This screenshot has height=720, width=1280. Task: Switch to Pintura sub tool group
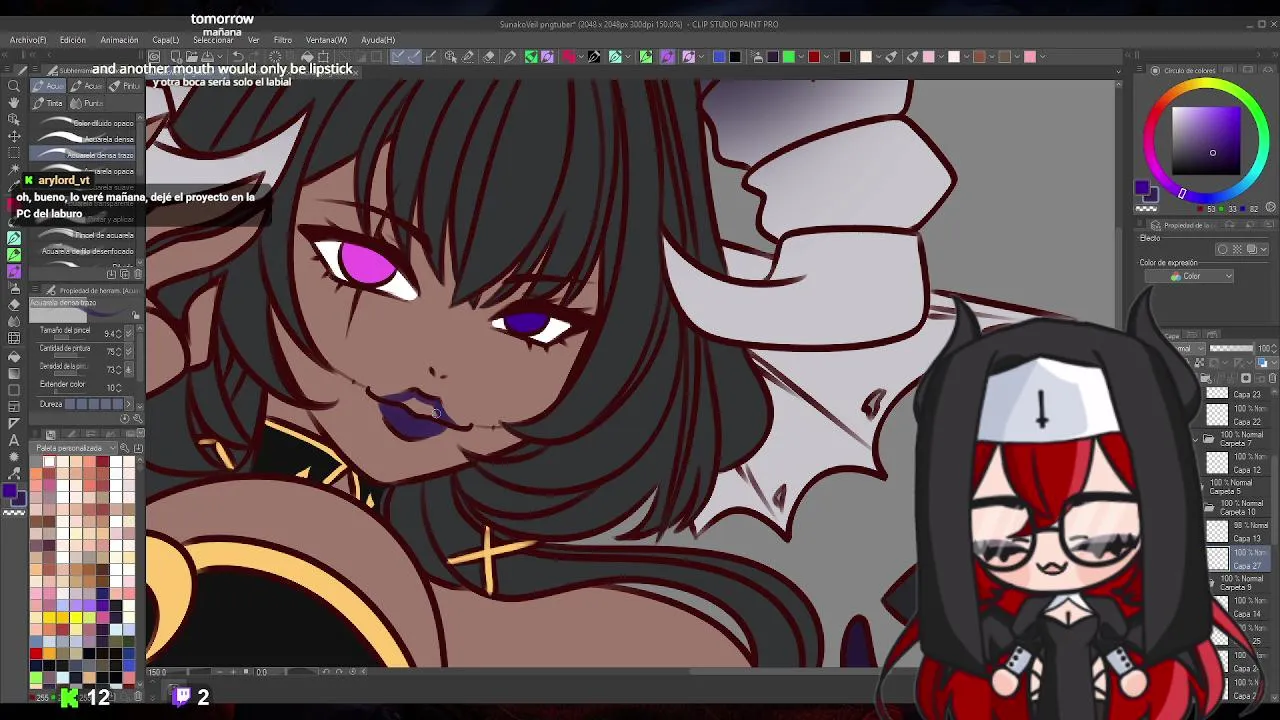tap(125, 86)
